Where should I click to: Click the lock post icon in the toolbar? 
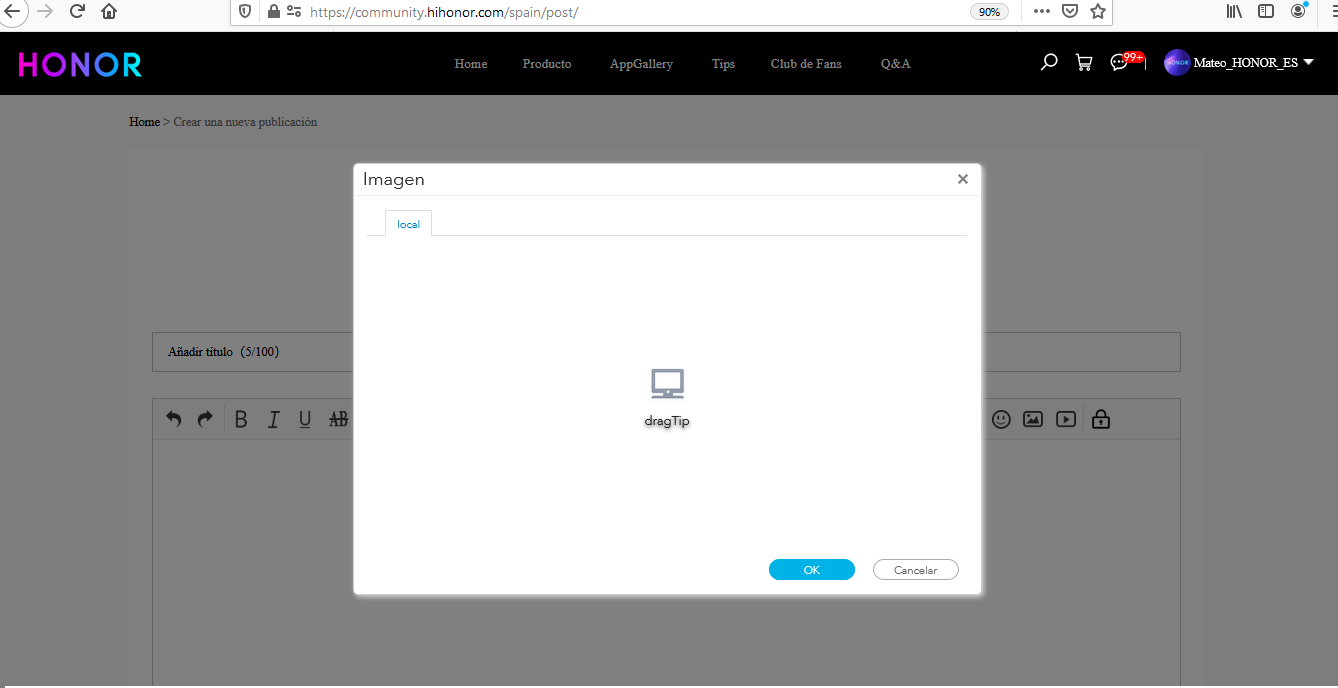[x=1100, y=419]
